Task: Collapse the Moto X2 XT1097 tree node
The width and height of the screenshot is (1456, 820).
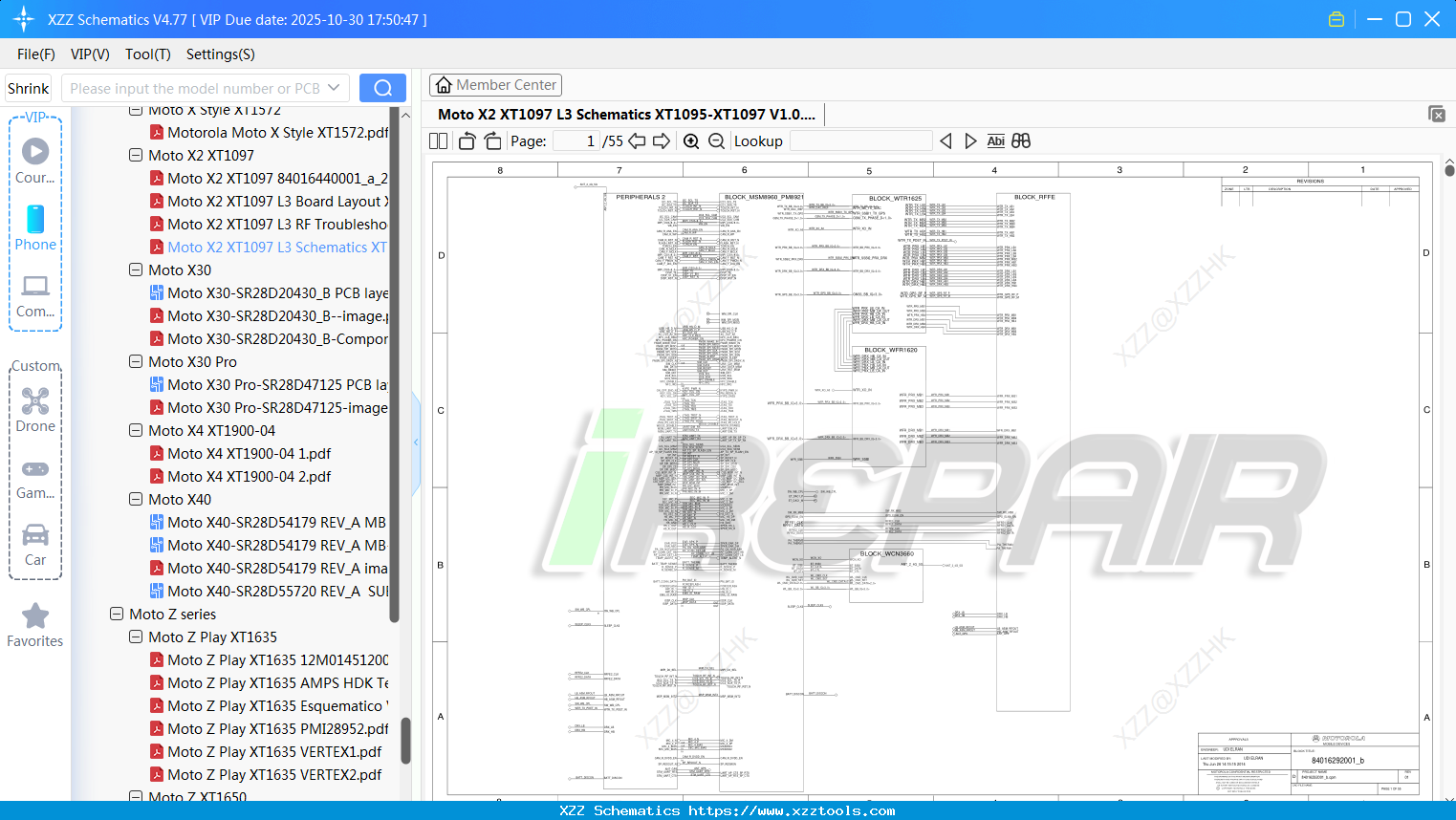Action: click(x=135, y=155)
